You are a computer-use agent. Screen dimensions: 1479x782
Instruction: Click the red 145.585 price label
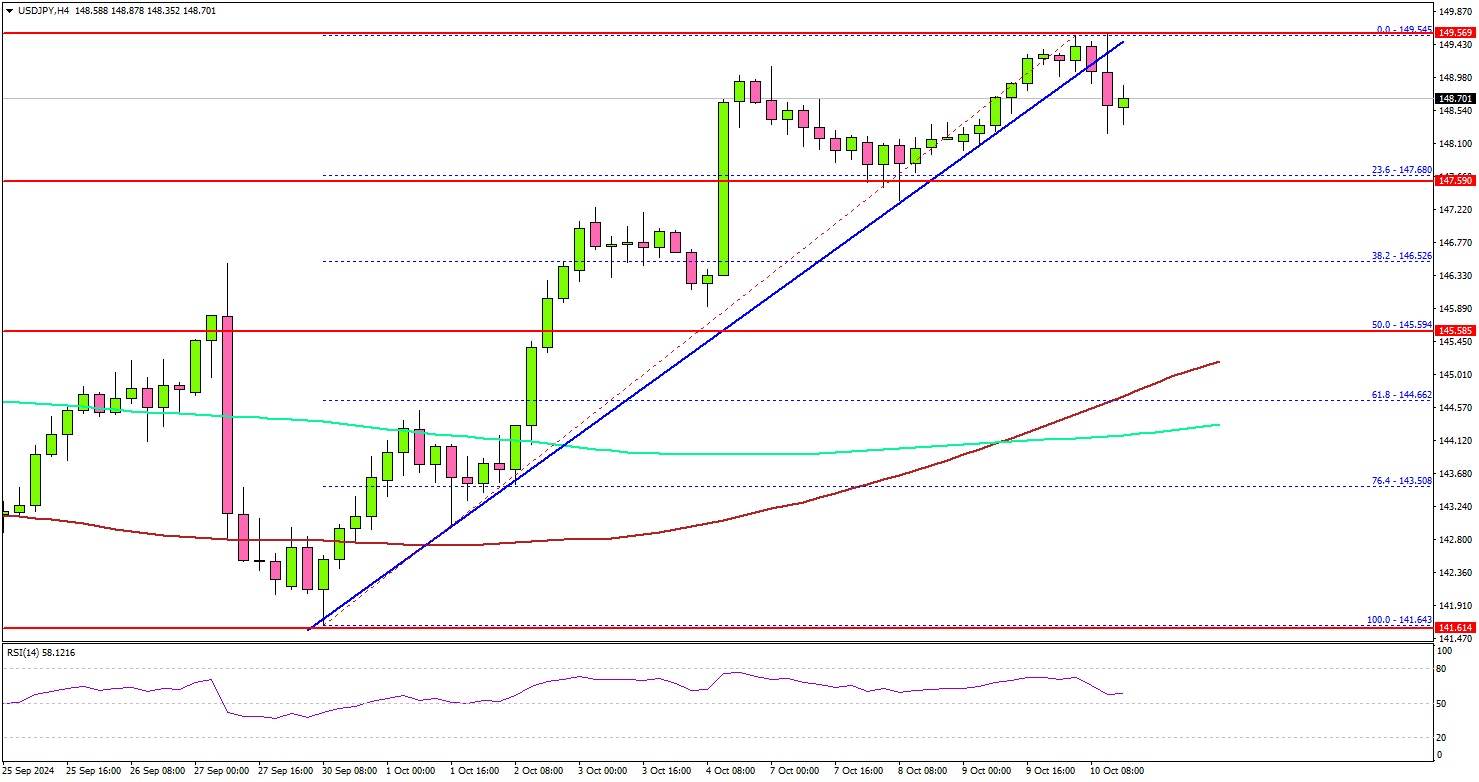tap(1456, 330)
